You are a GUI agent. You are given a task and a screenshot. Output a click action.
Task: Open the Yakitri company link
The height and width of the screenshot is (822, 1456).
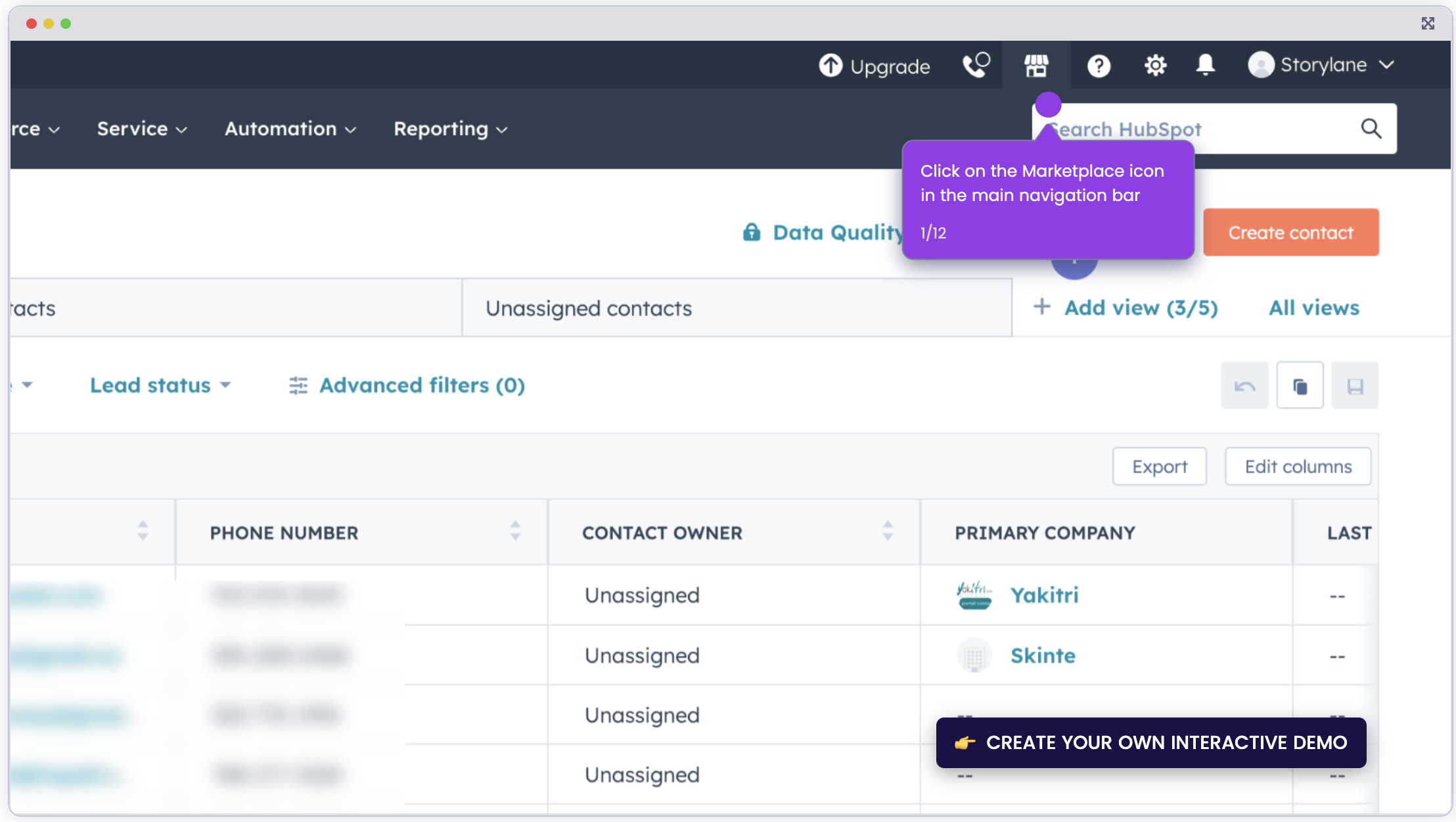(x=1044, y=595)
